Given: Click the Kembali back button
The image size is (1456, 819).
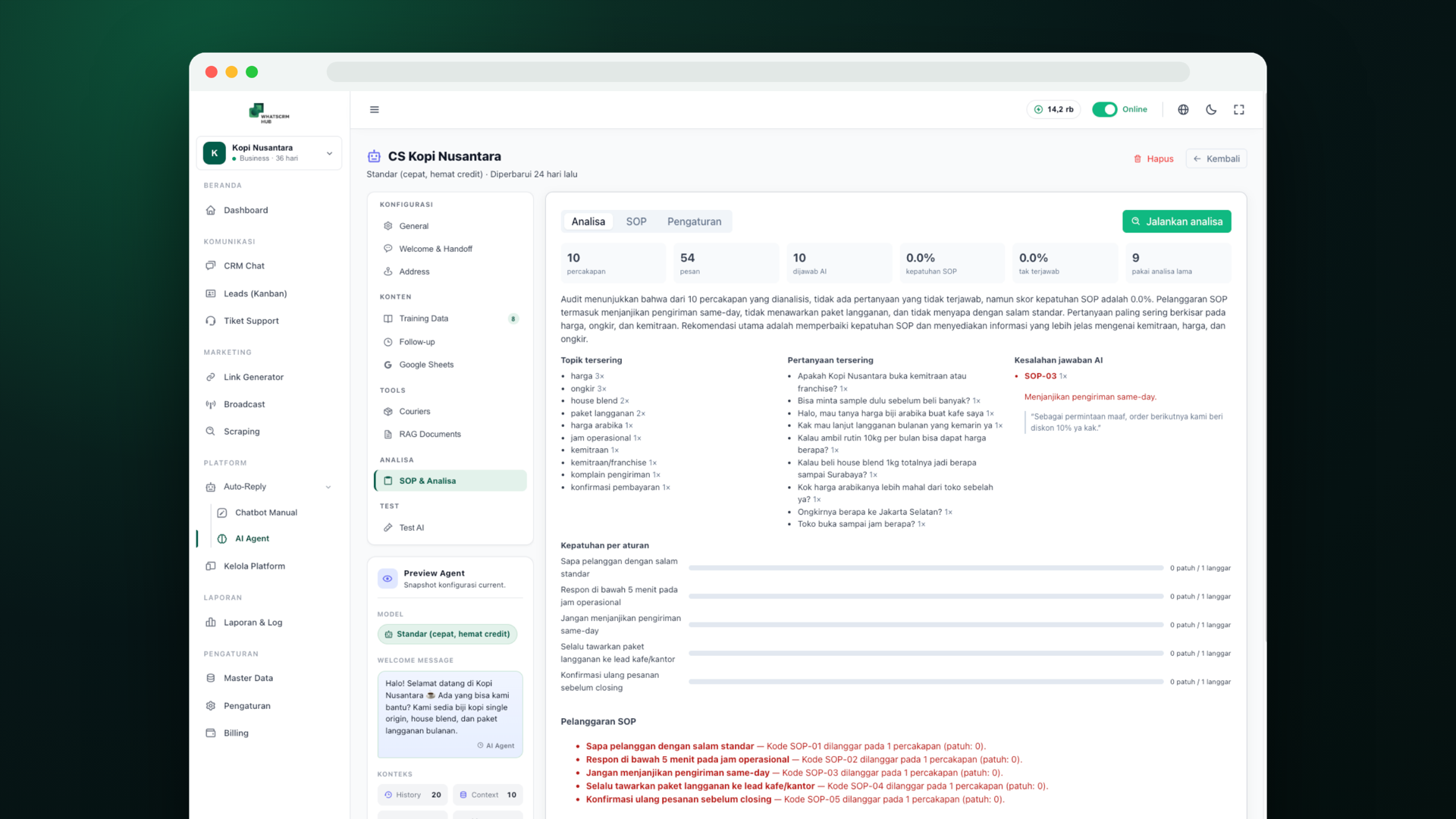Looking at the screenshot, I should 1216,158.
